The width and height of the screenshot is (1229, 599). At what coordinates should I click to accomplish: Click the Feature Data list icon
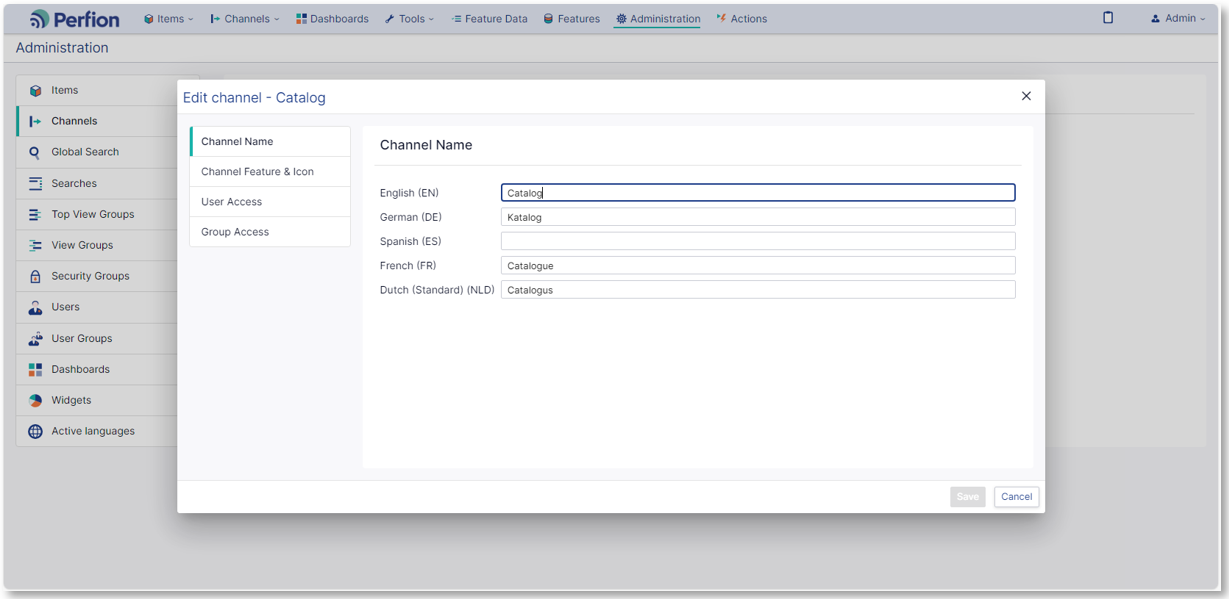456,19
